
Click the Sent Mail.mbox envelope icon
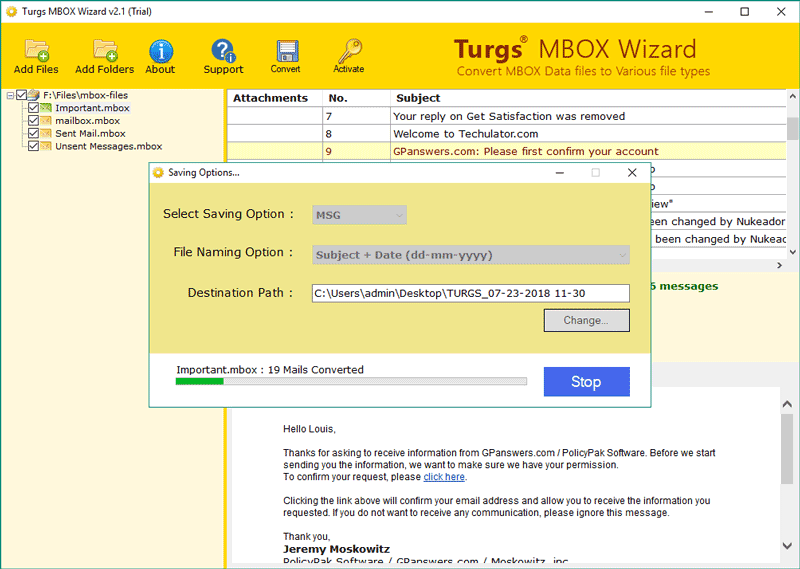[x=46, y=133]
